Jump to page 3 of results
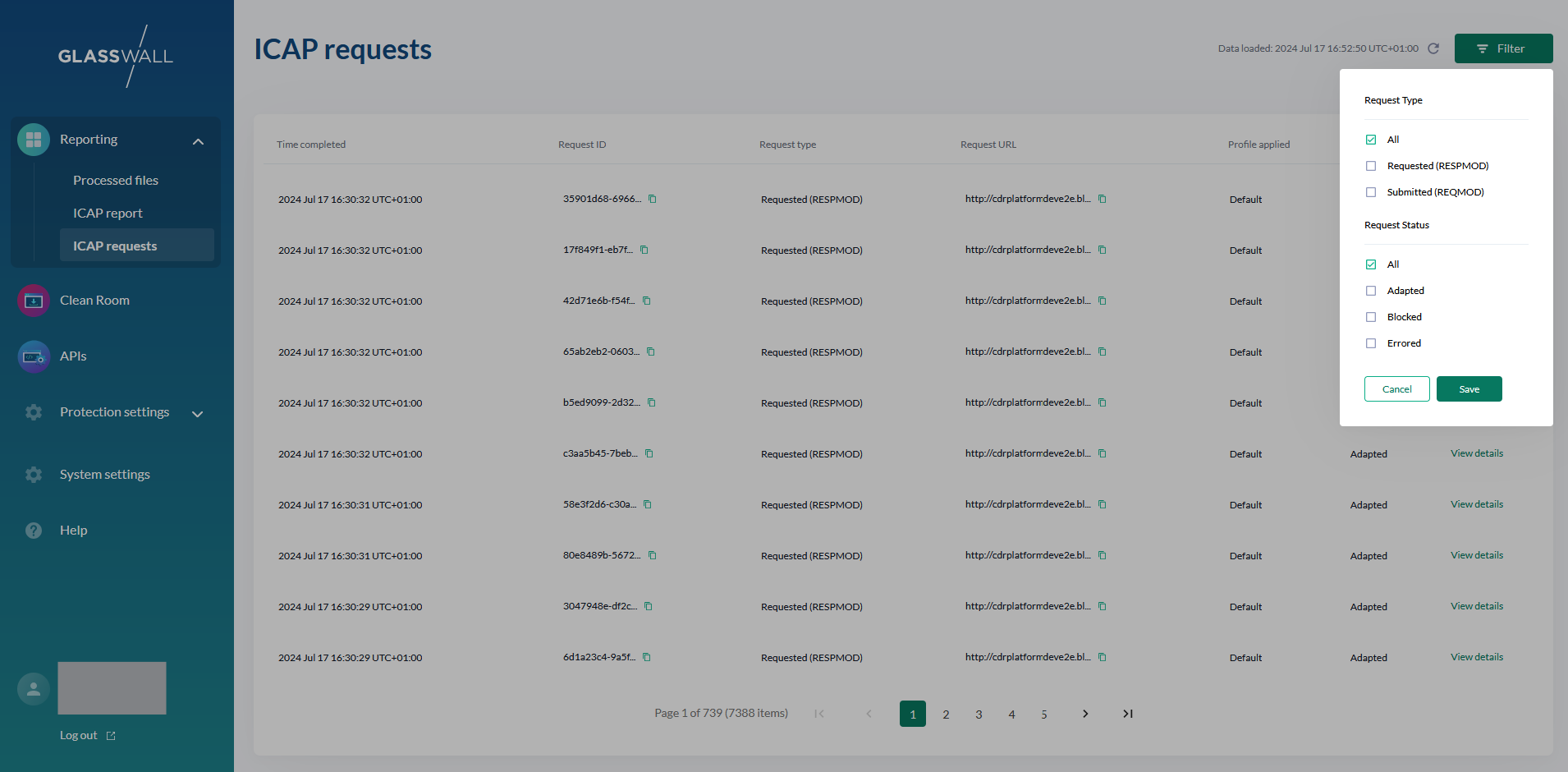 click(x=979, y=715)
